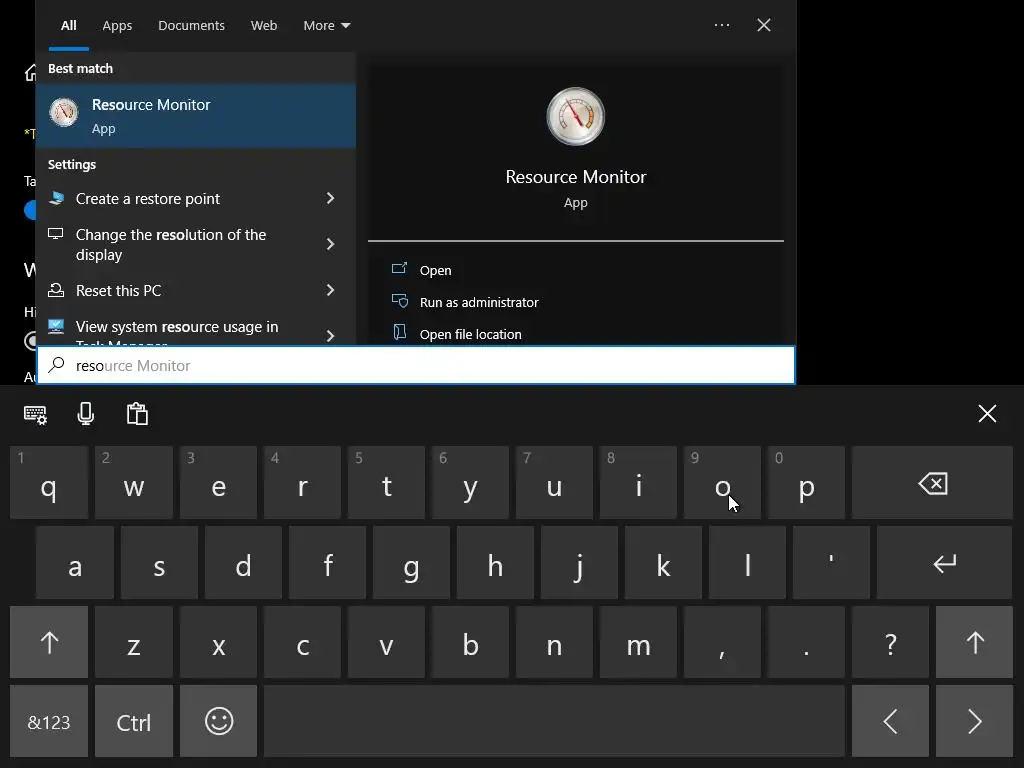1024x768 pixels.
Task: Click Open action for Resource Monitor
Action: click(435, 270)
